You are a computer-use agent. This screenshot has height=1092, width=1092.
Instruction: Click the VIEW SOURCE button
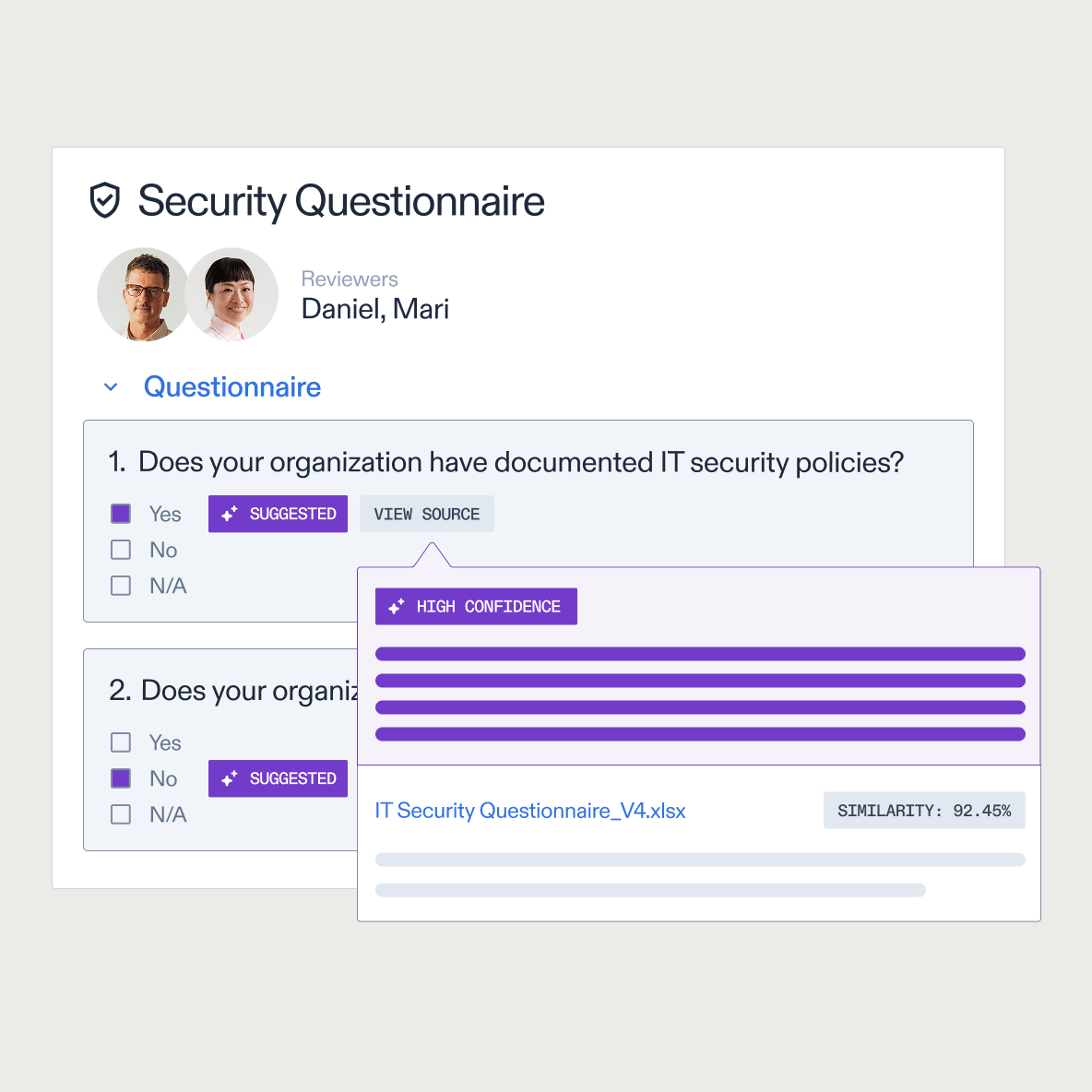[x=426, y=514]
